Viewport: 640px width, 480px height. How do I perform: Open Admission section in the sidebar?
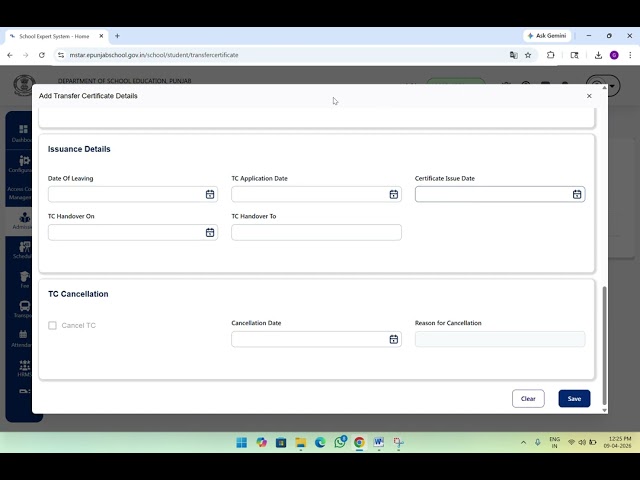(22, 221)
